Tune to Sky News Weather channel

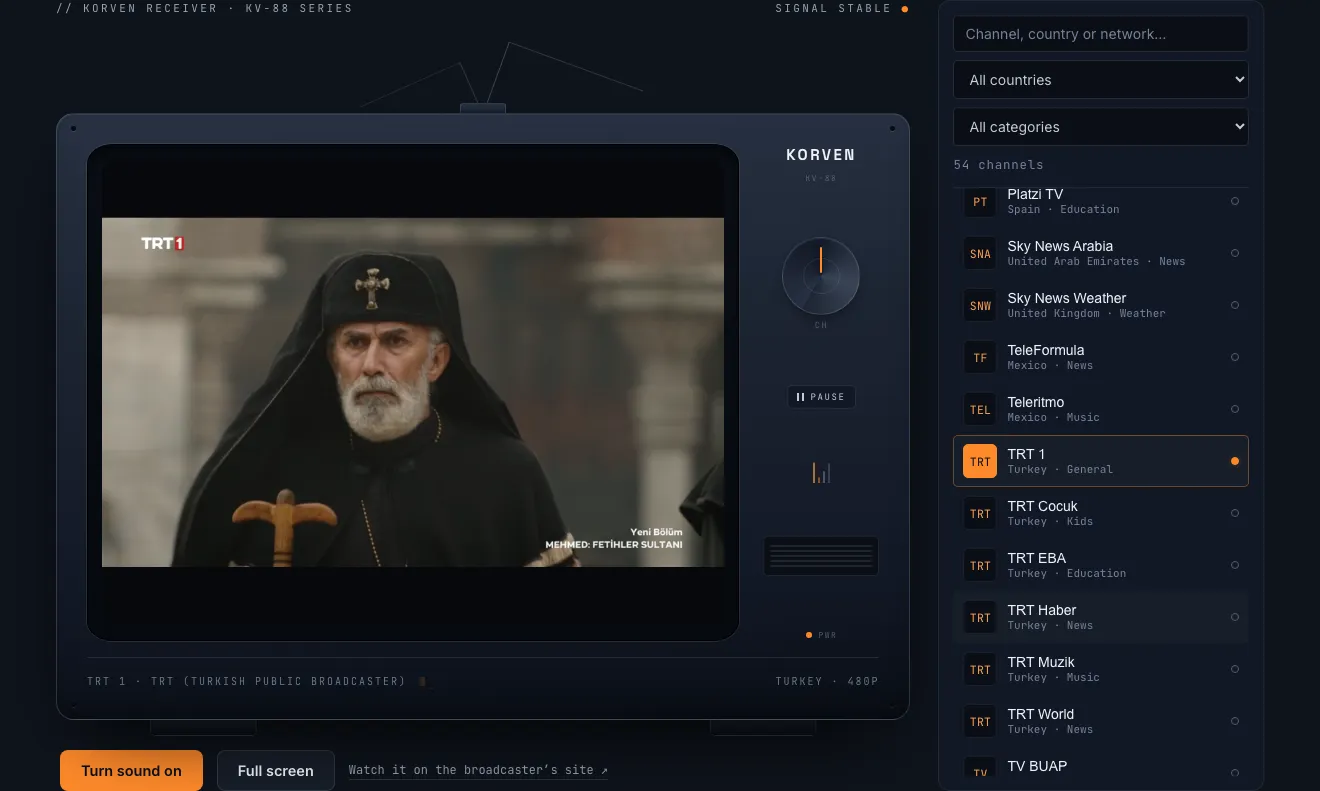(1100, 305)
